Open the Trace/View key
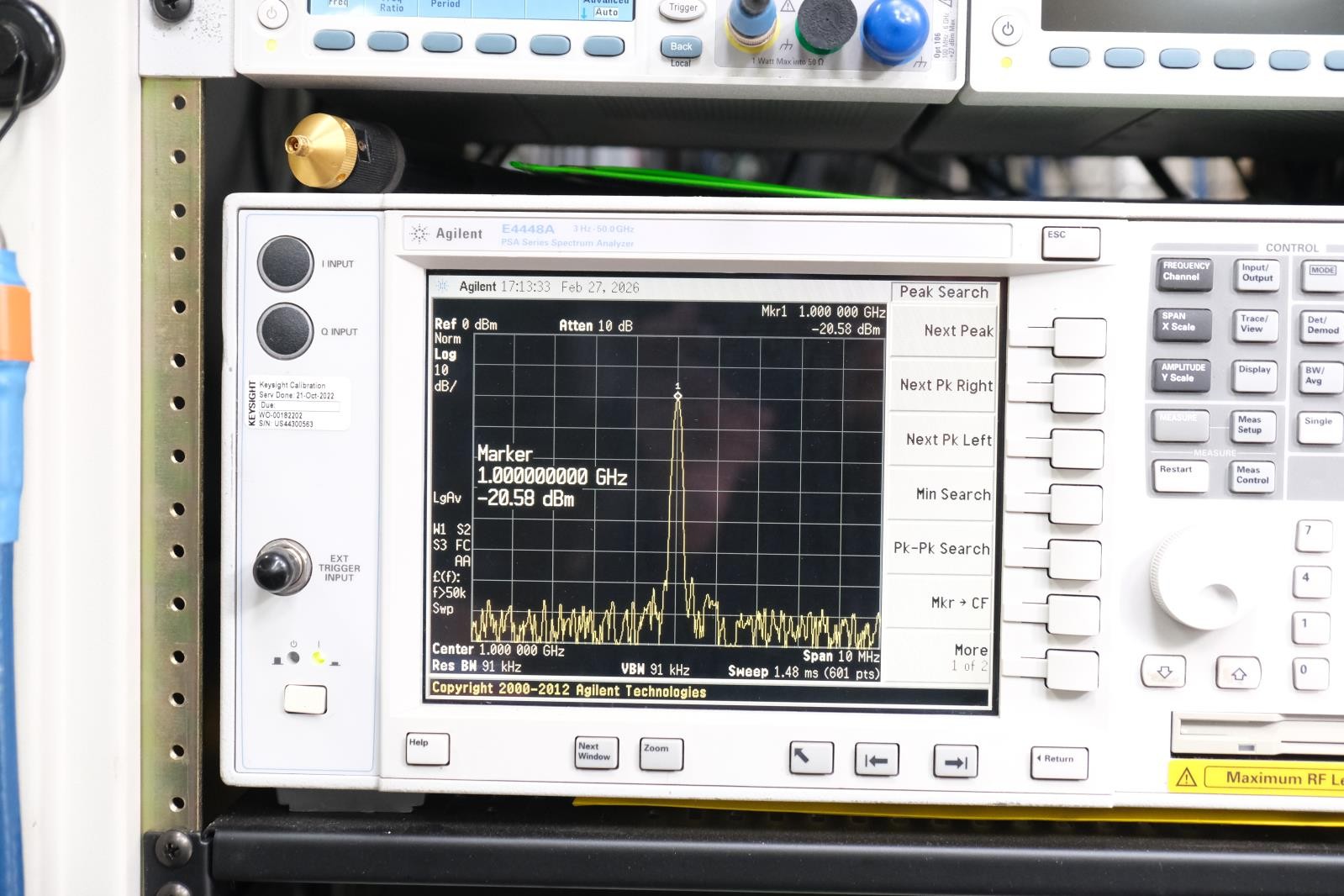The height and width of the screenshot is (896, 1344). pos(1254,325)
